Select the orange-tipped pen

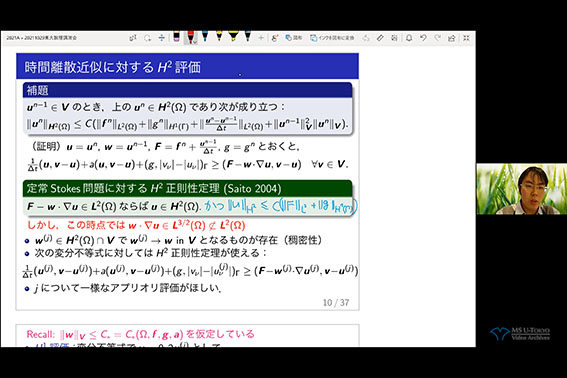[x=219, y=37]
